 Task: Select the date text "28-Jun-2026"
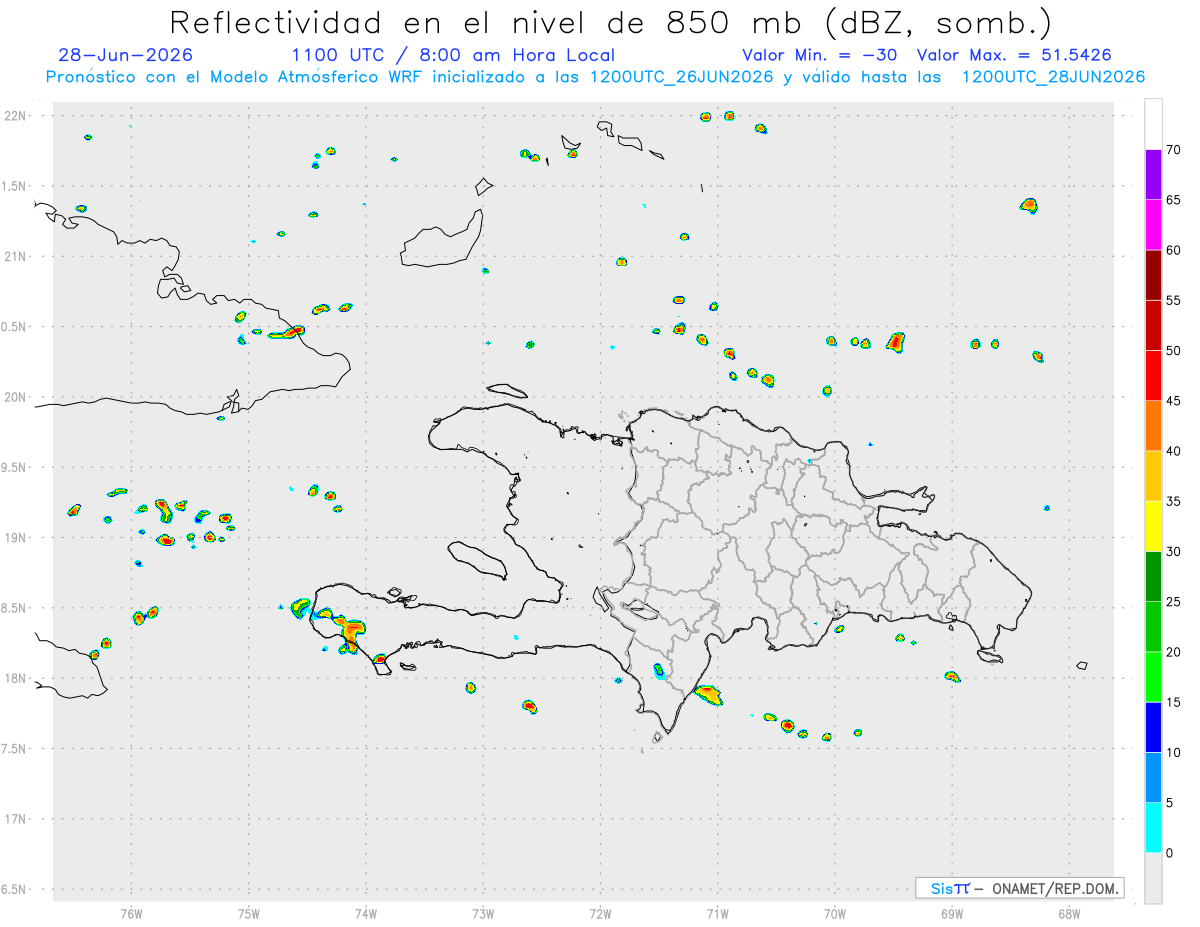click(x=126, y=55)
